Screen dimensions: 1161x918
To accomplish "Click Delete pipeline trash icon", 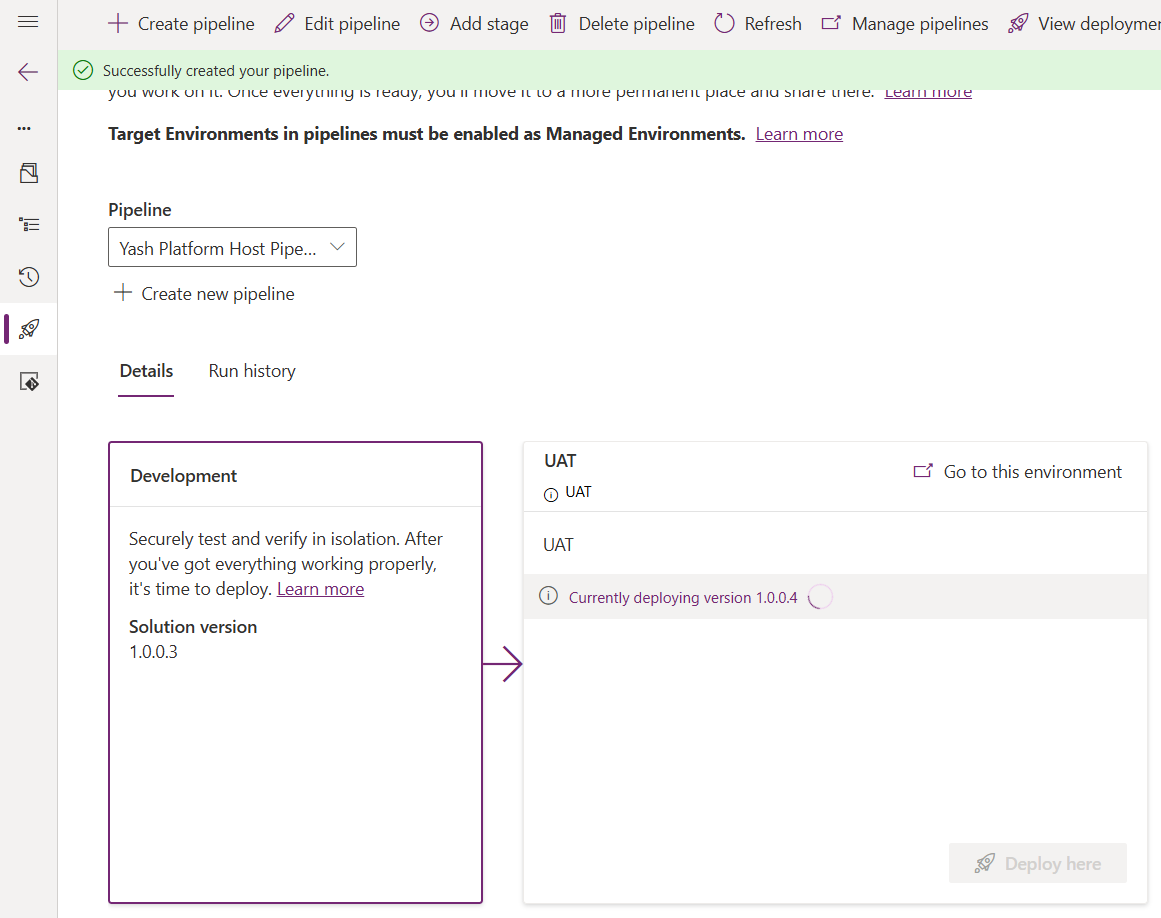I will click(558, 24).
